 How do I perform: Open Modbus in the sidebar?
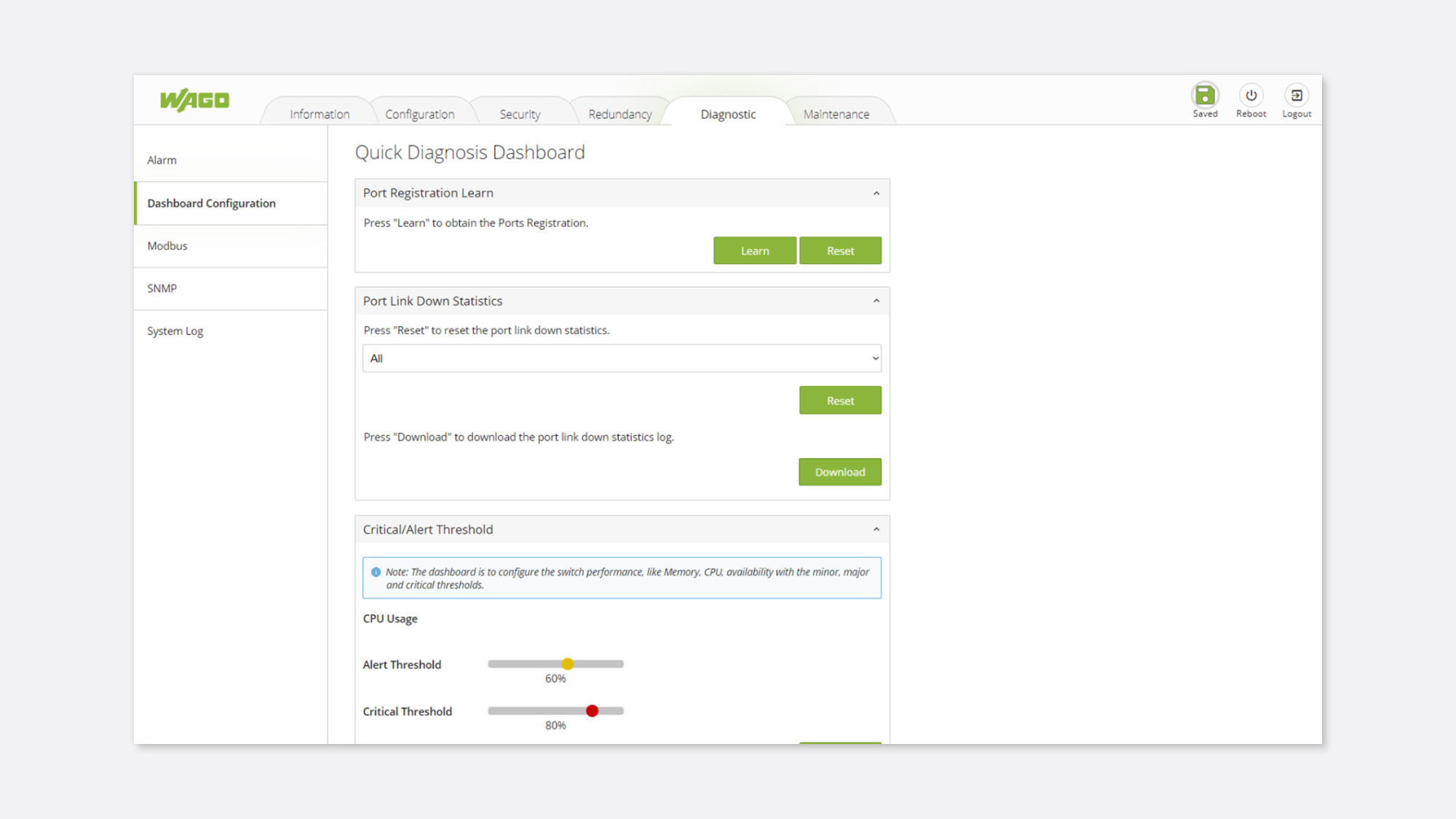[x=231, y=246]
